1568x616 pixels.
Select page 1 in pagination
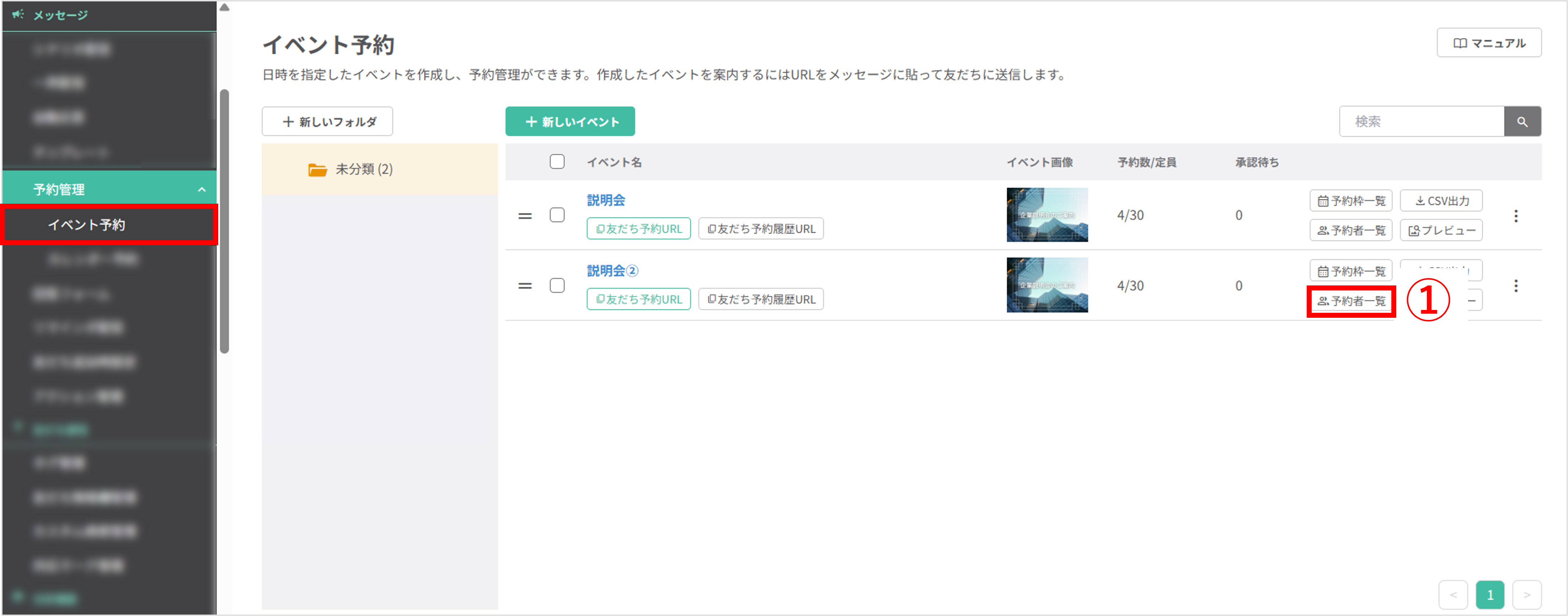click(1489, 595)
